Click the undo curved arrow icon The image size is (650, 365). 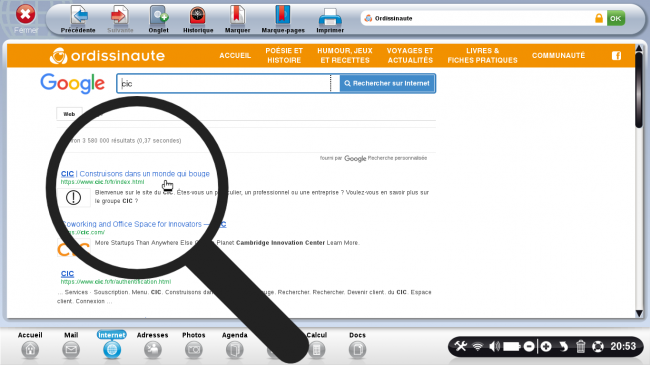(563, 346)
